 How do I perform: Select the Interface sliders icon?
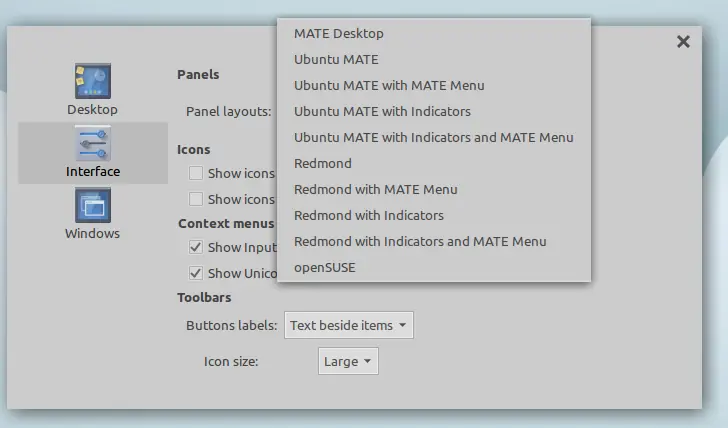click(93, 143)
